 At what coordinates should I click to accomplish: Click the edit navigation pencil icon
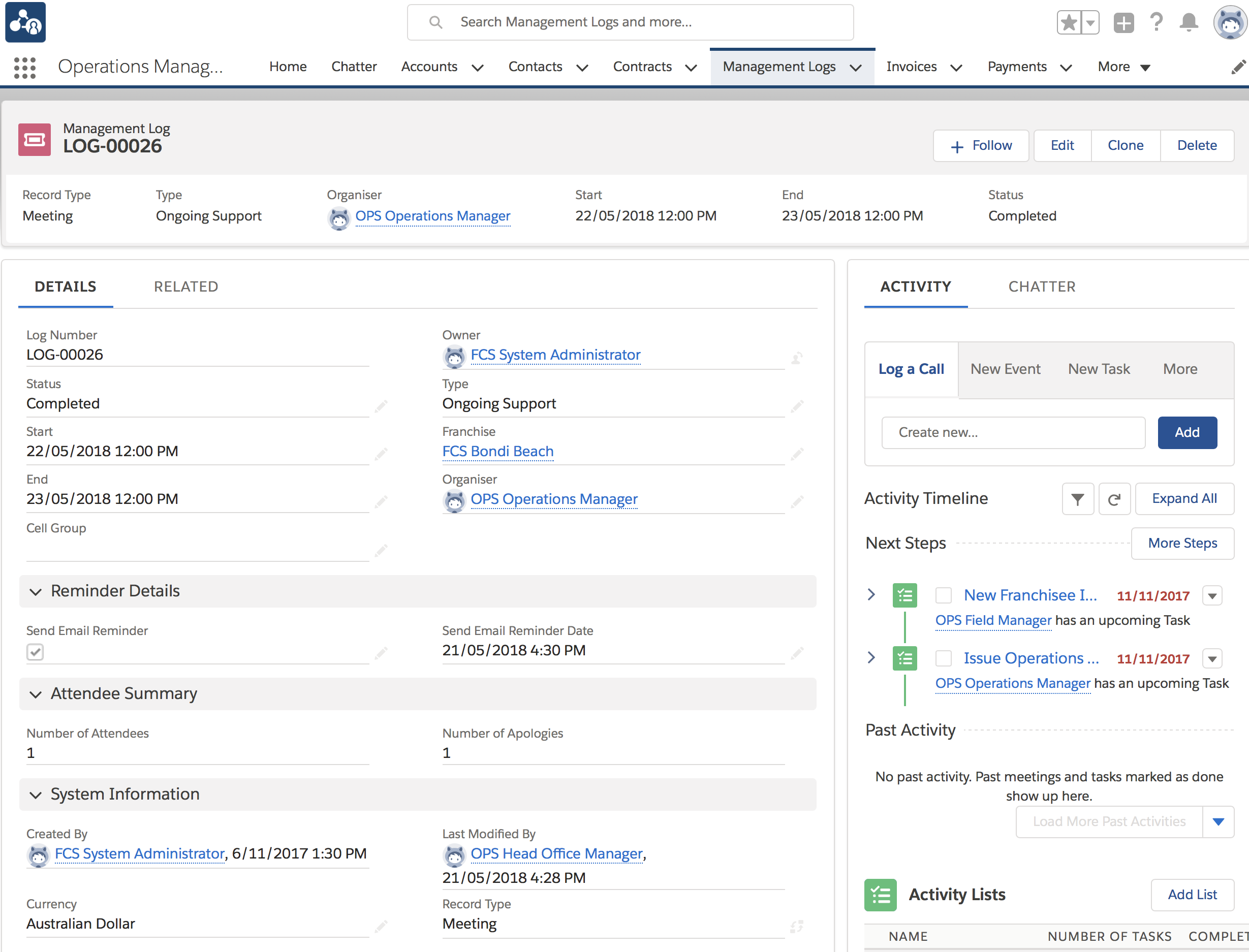1238,67
